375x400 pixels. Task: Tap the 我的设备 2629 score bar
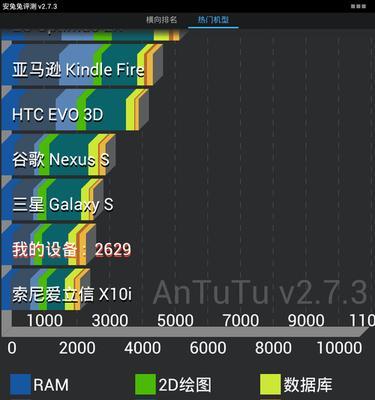coord(49,245)
